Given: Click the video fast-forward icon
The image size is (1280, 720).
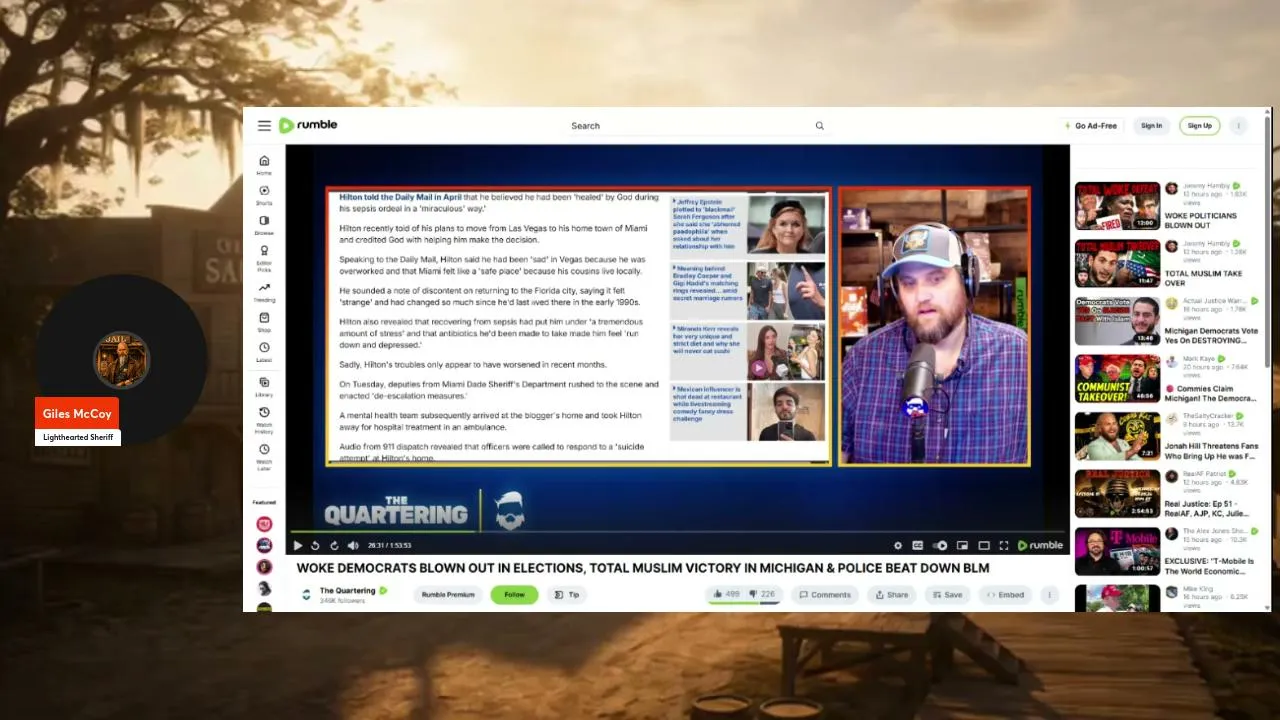Looking at the screenshot, I should click(x=333, y=545).
